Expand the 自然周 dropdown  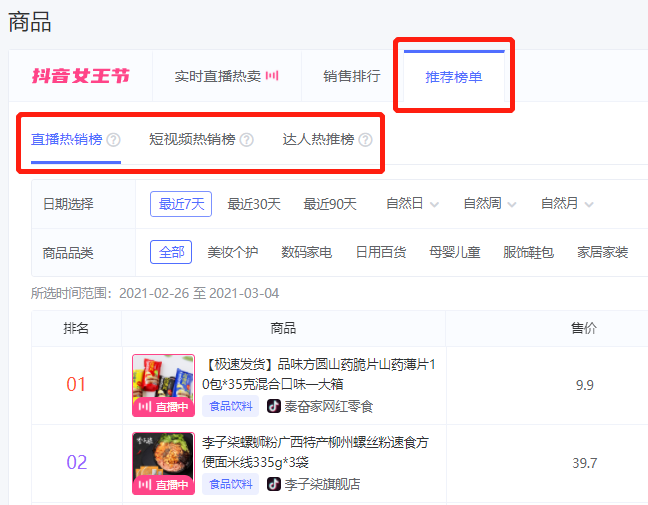pyautogui.click(x=490, y=203)
